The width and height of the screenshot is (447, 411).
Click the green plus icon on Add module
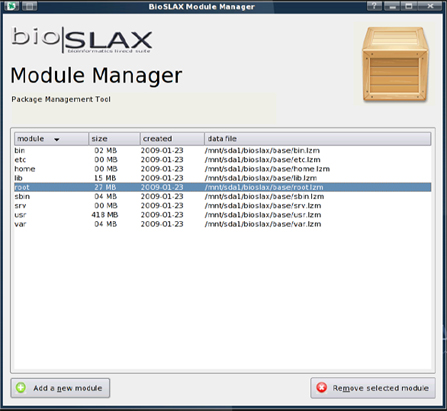(21, 388)
